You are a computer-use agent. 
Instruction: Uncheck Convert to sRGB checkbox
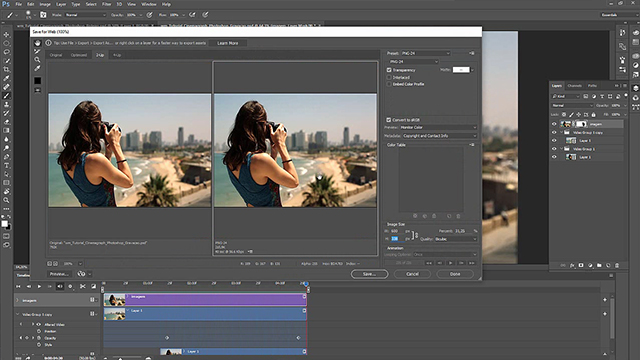click(x=389, y=120)
